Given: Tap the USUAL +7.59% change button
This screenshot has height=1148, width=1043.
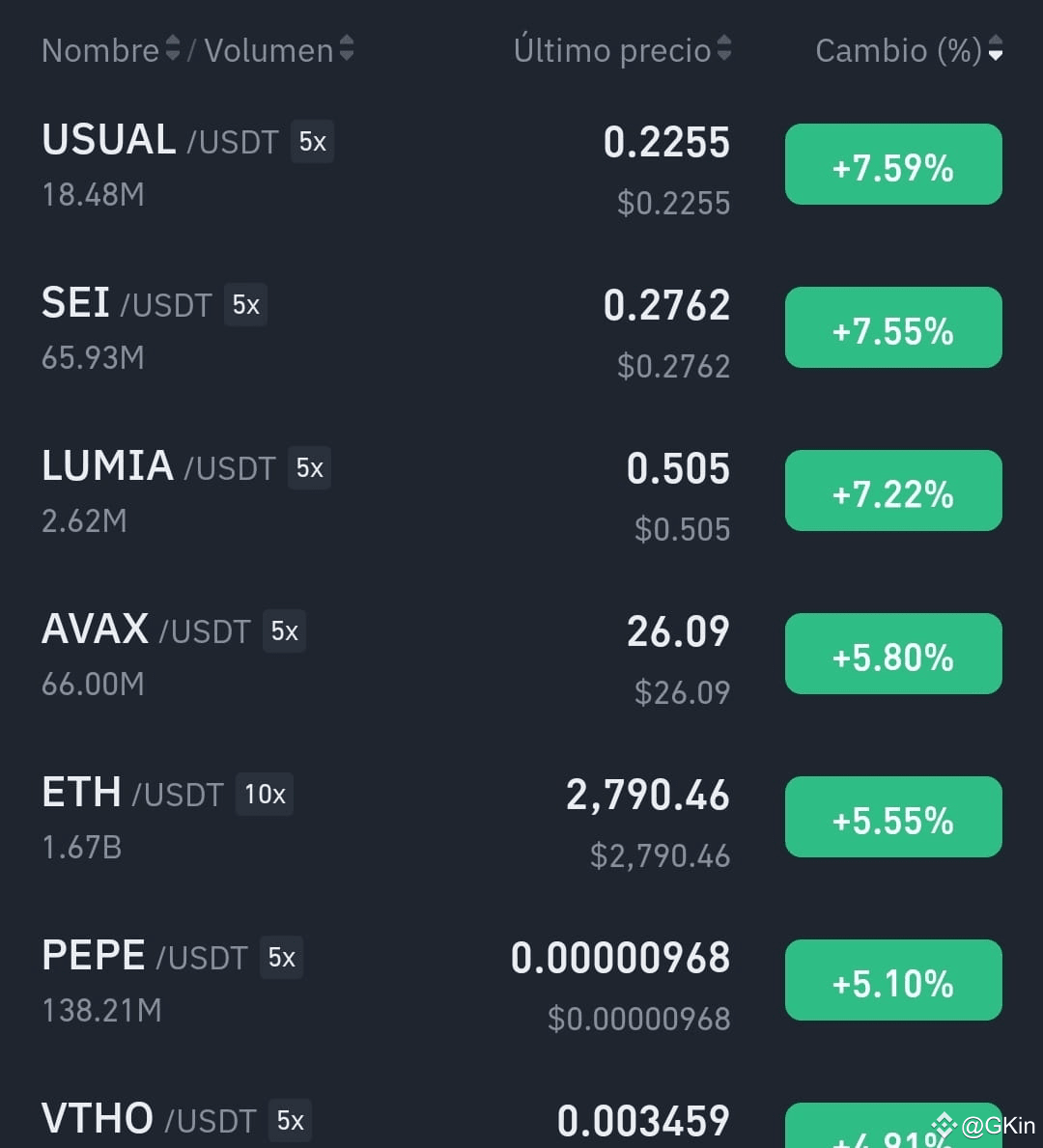Looking at the screenshot, I should coord(893,164).
